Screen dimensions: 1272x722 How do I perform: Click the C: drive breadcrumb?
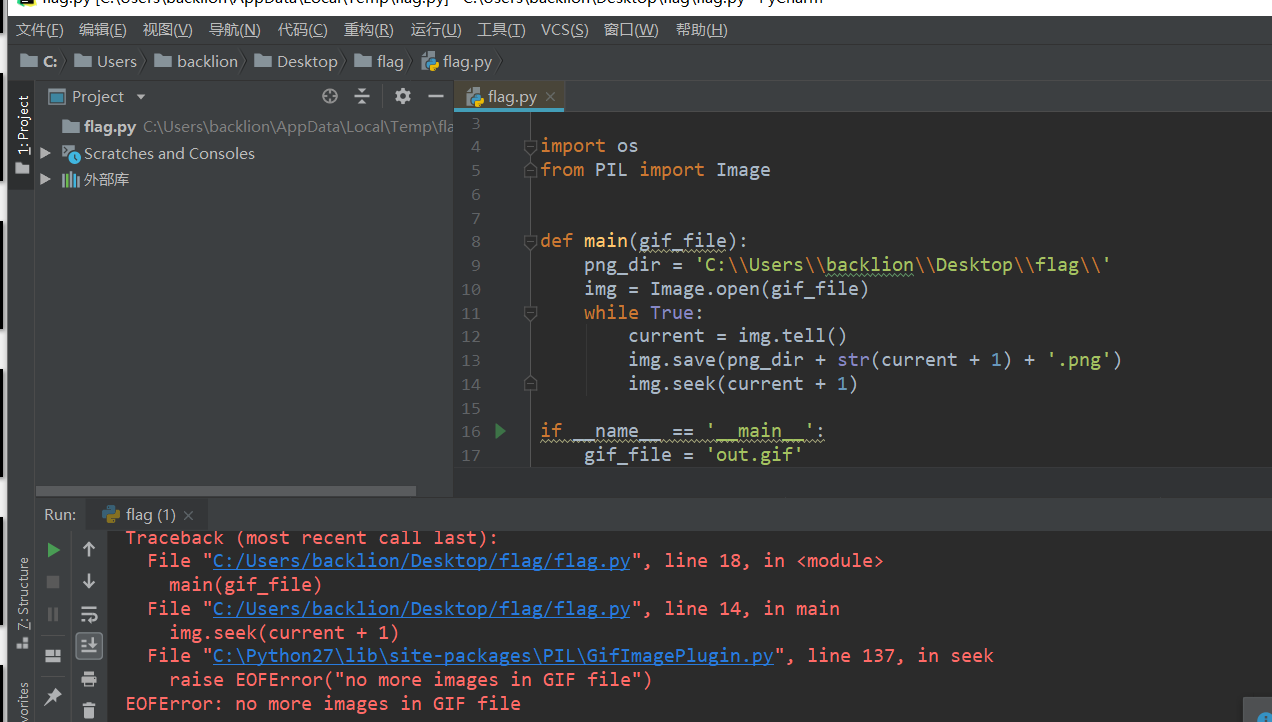(39, 61)
